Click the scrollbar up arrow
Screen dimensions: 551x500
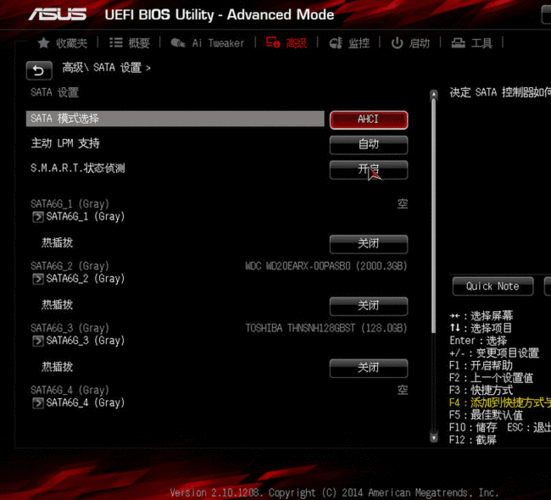(x=434, y=94)
